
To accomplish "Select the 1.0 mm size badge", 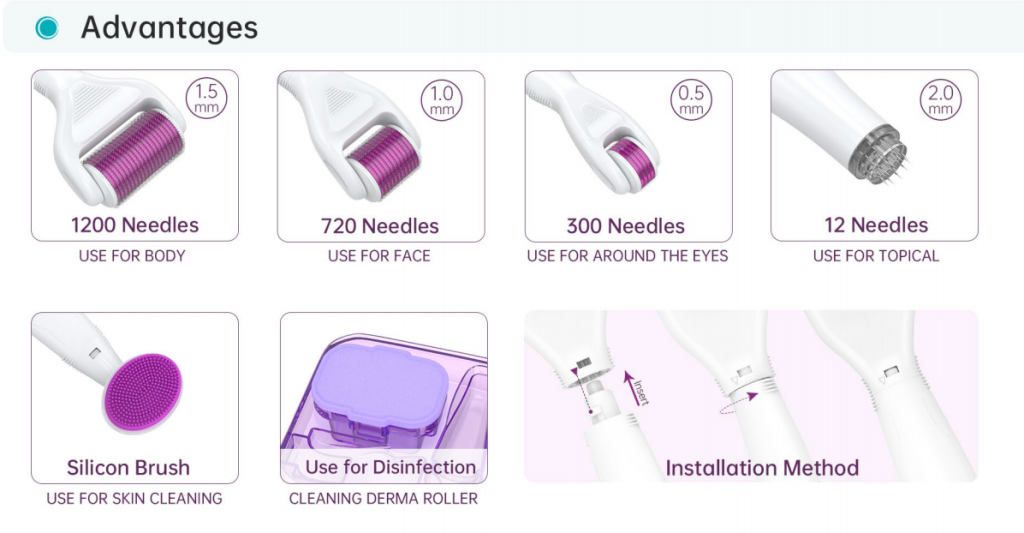I will pos(441,100).
